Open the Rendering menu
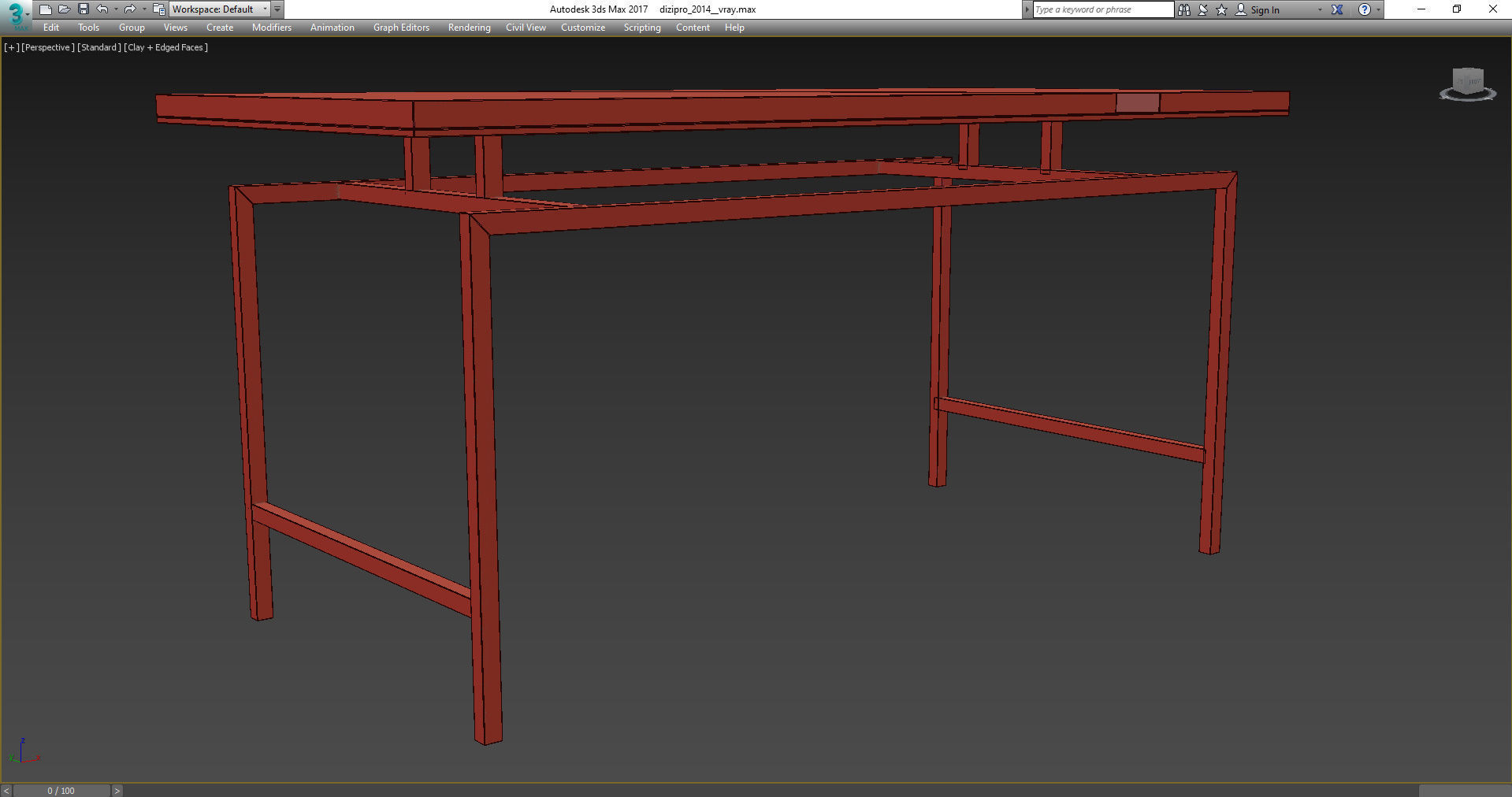Screen dimensions: 1512x797 tap(469, 28)
